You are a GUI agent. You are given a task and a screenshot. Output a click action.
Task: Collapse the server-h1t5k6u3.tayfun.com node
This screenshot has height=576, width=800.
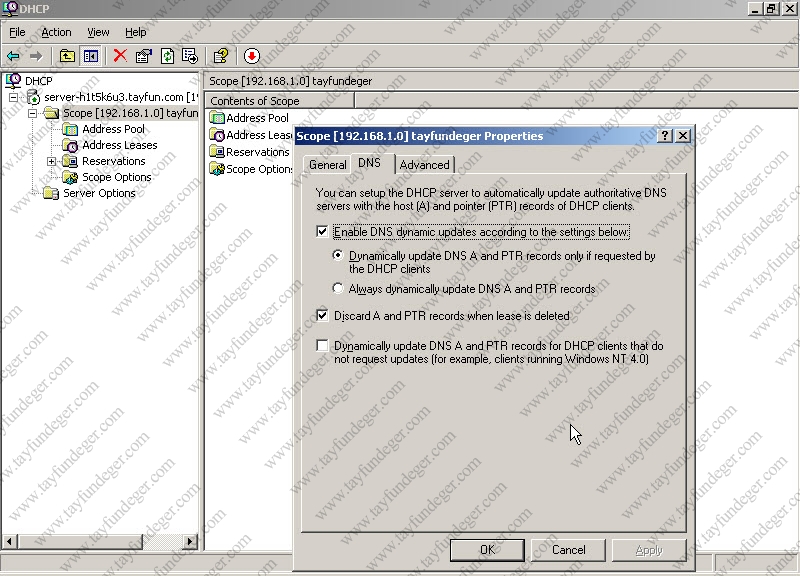pyautogui.click(x=14, y=97)
